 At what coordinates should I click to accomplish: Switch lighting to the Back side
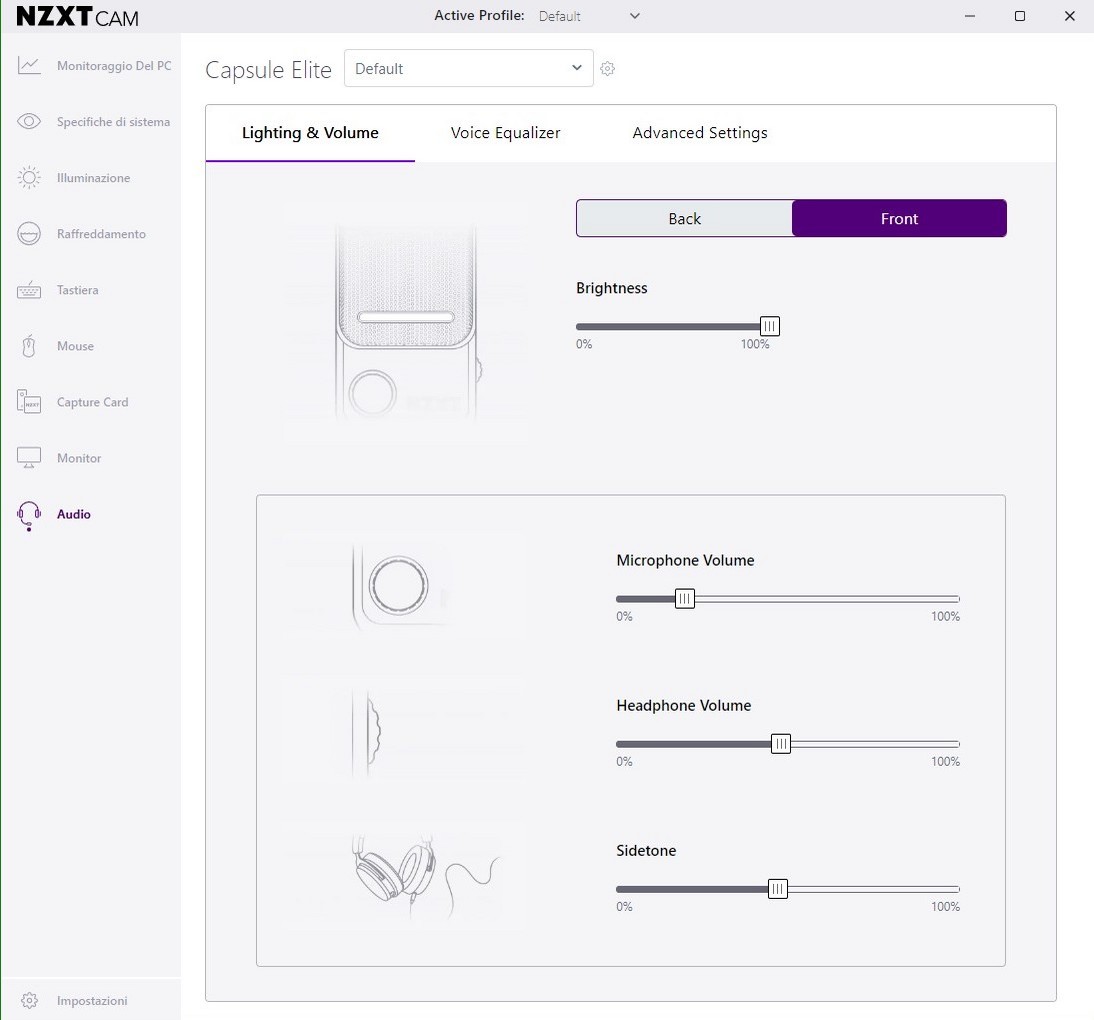[684, 219]
